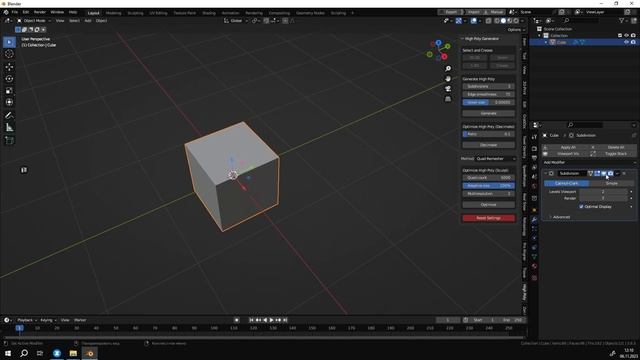640x360 pixels.
Task: Select the Annotate tool
Action: click(9, 116)
